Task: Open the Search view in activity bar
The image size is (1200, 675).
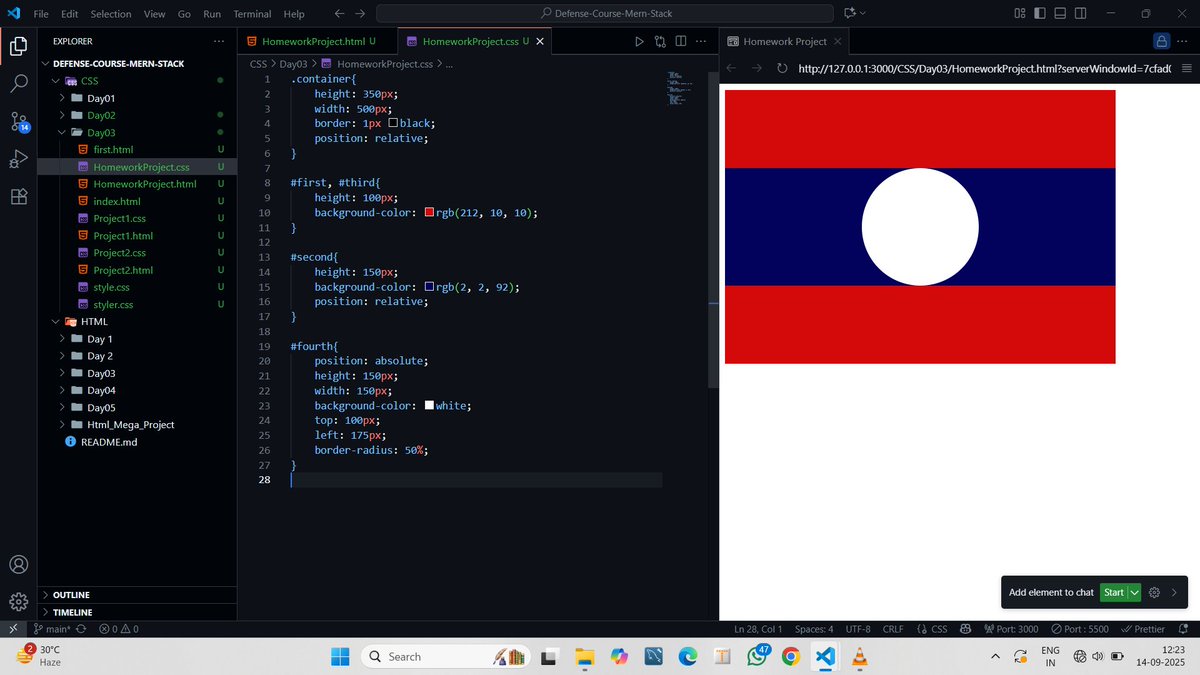Action: (18, 84)
